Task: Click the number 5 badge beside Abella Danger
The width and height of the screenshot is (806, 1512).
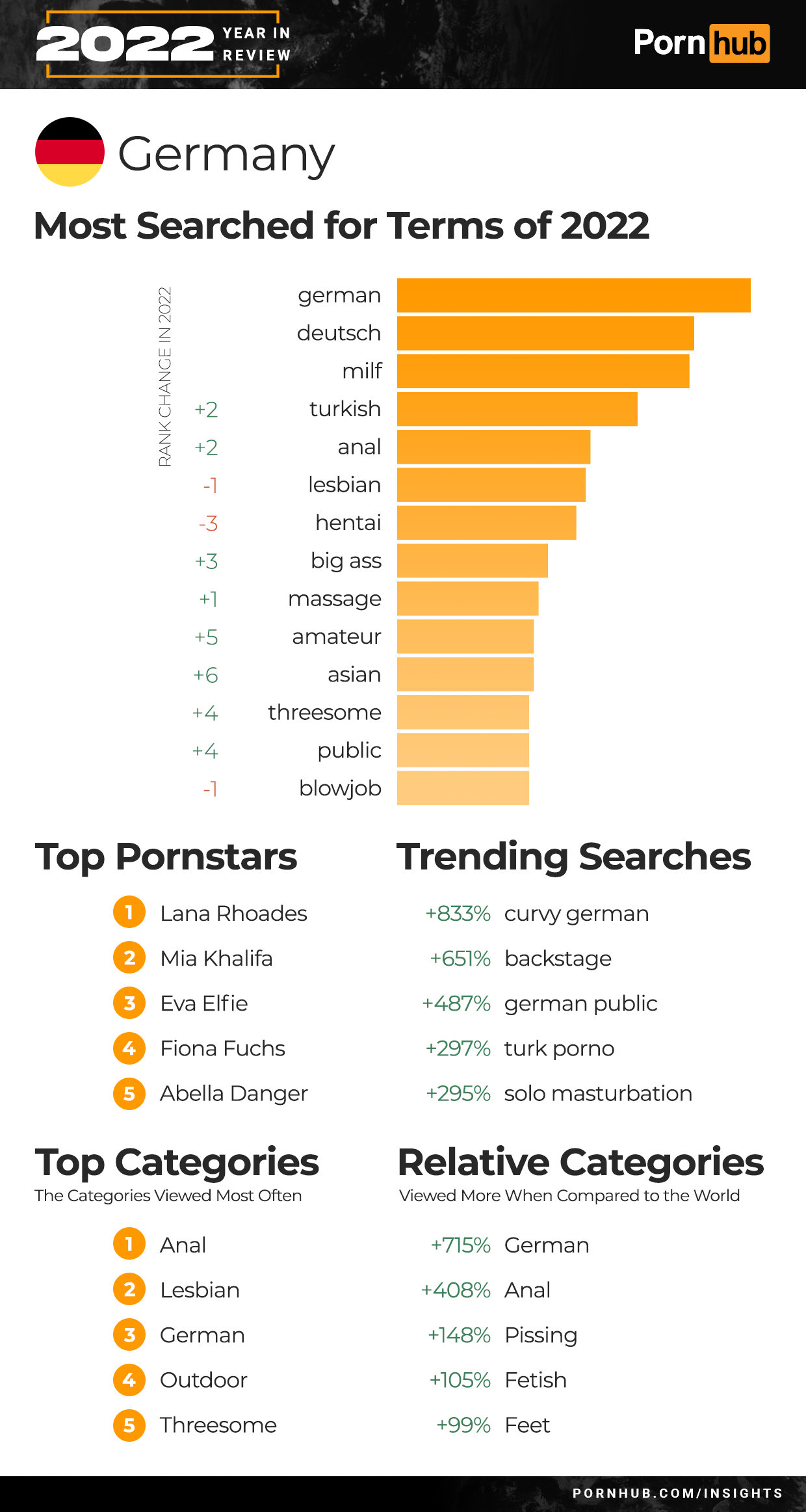Action: (129, 1093)
